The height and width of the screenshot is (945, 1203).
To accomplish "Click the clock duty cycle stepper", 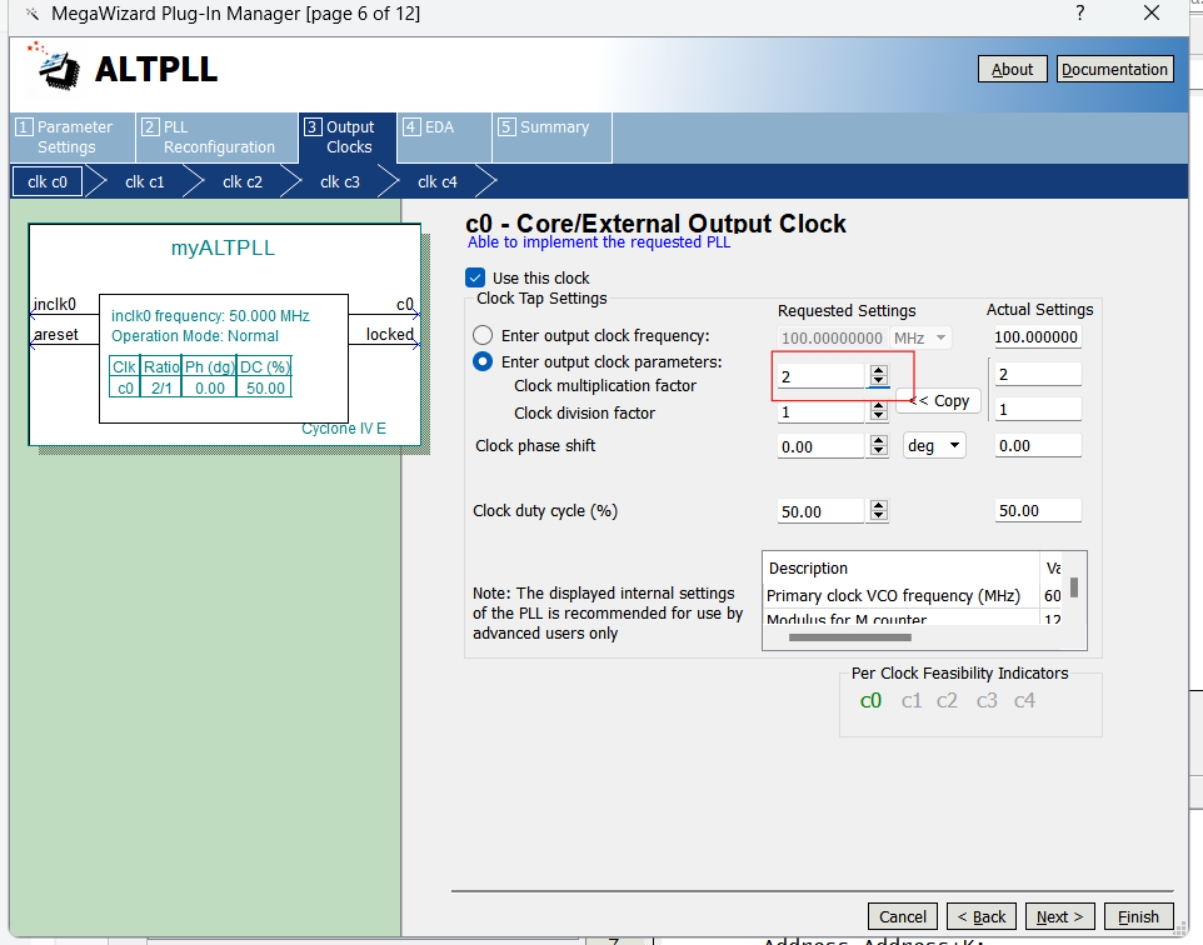I will pos(879,511).
